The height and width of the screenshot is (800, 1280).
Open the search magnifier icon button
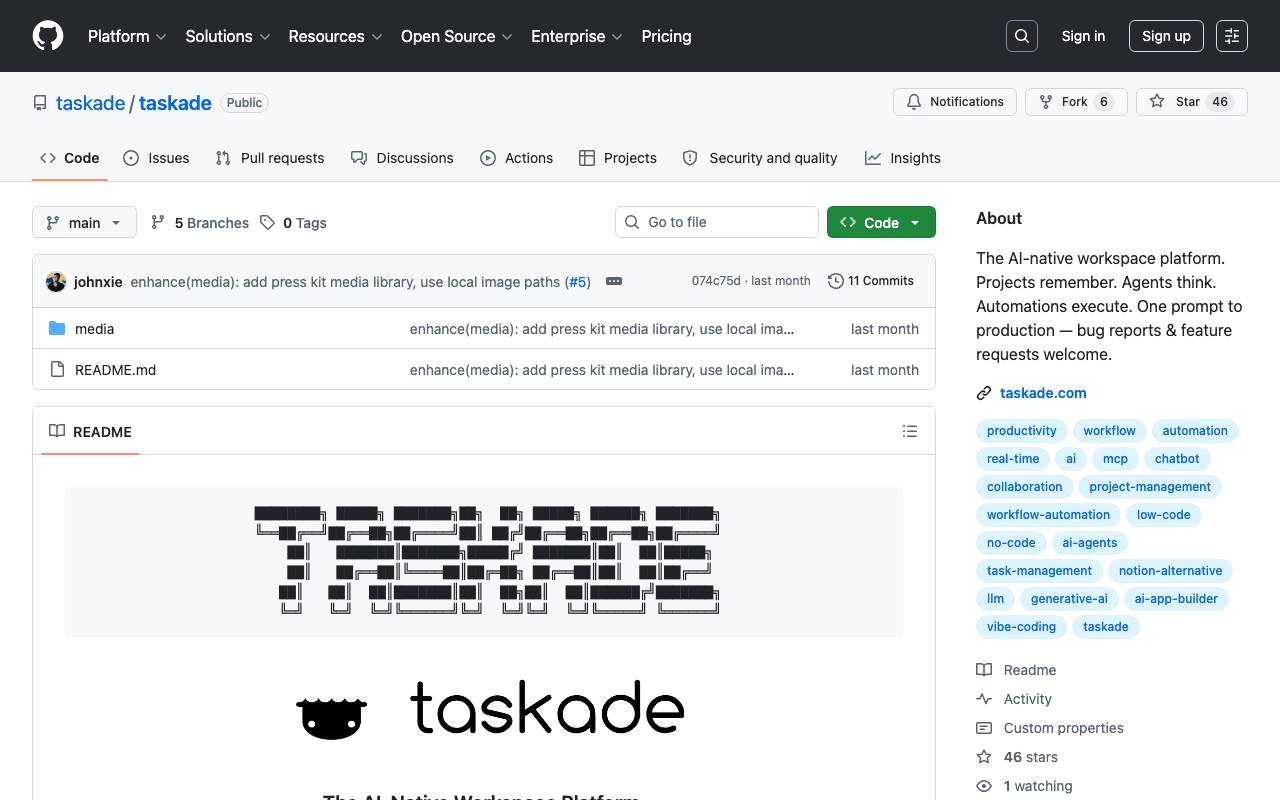click(1022, 36)
